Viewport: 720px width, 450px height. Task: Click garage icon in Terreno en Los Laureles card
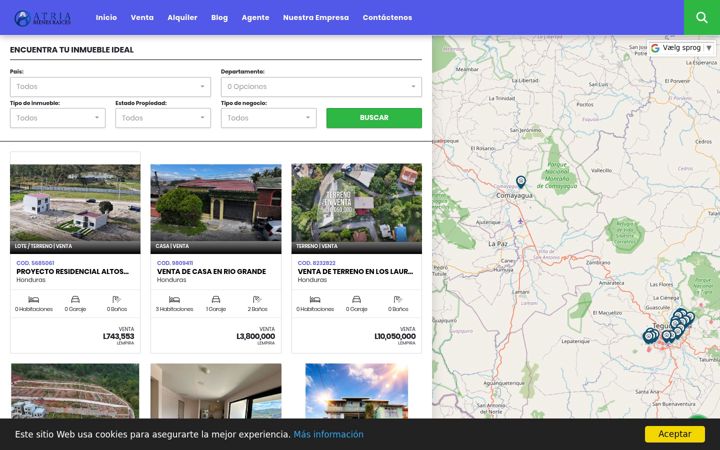coord(356,299)
